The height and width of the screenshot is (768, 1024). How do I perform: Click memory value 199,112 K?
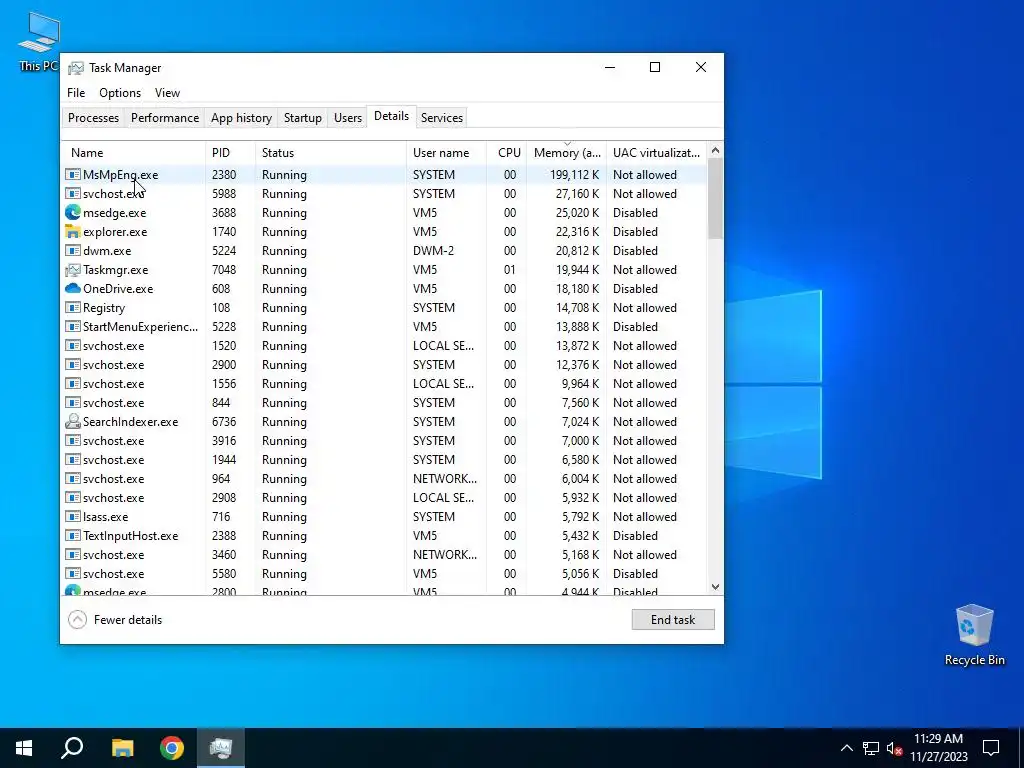[574, 174]
